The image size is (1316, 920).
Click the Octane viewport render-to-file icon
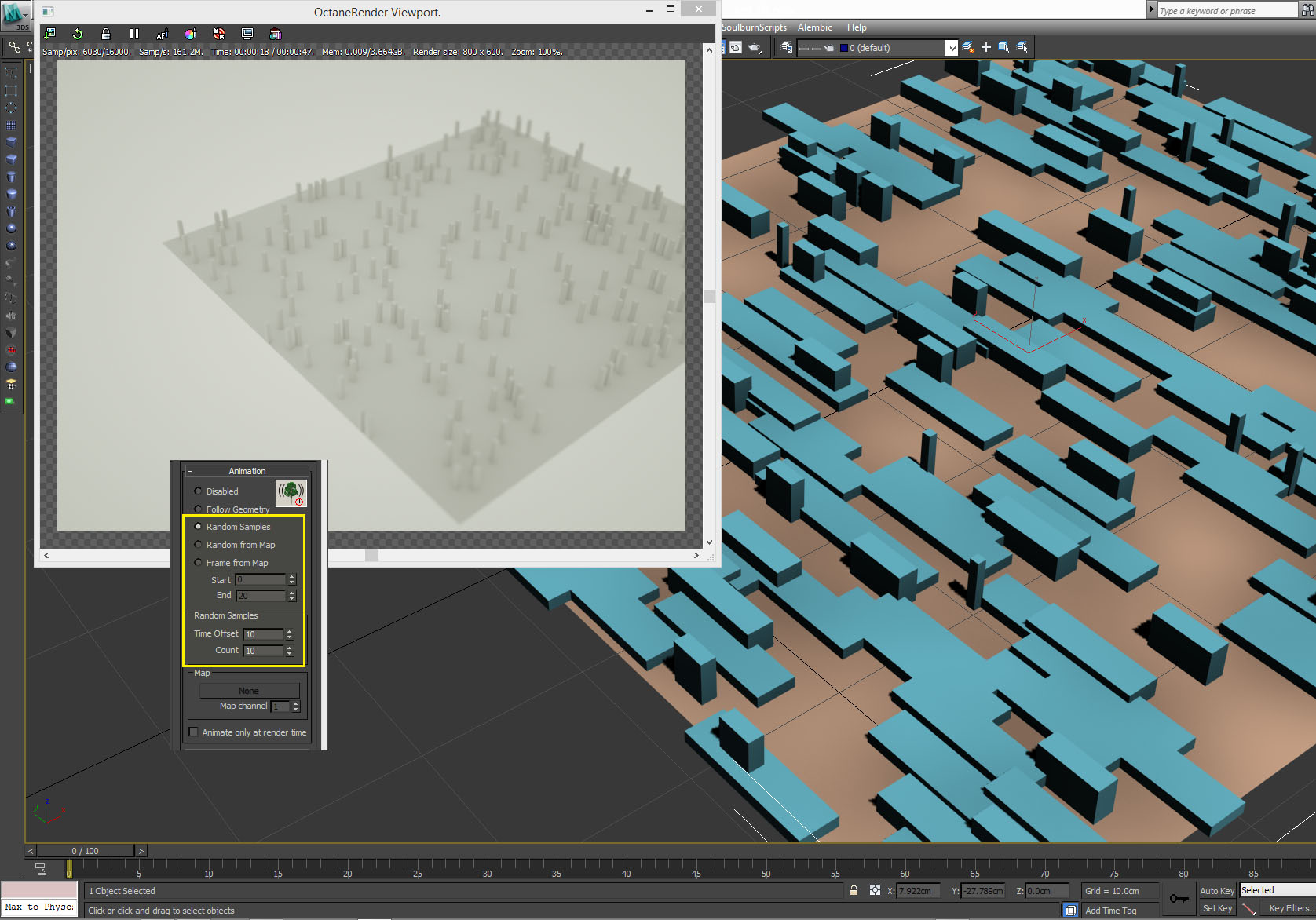click(x=49, y=34)
